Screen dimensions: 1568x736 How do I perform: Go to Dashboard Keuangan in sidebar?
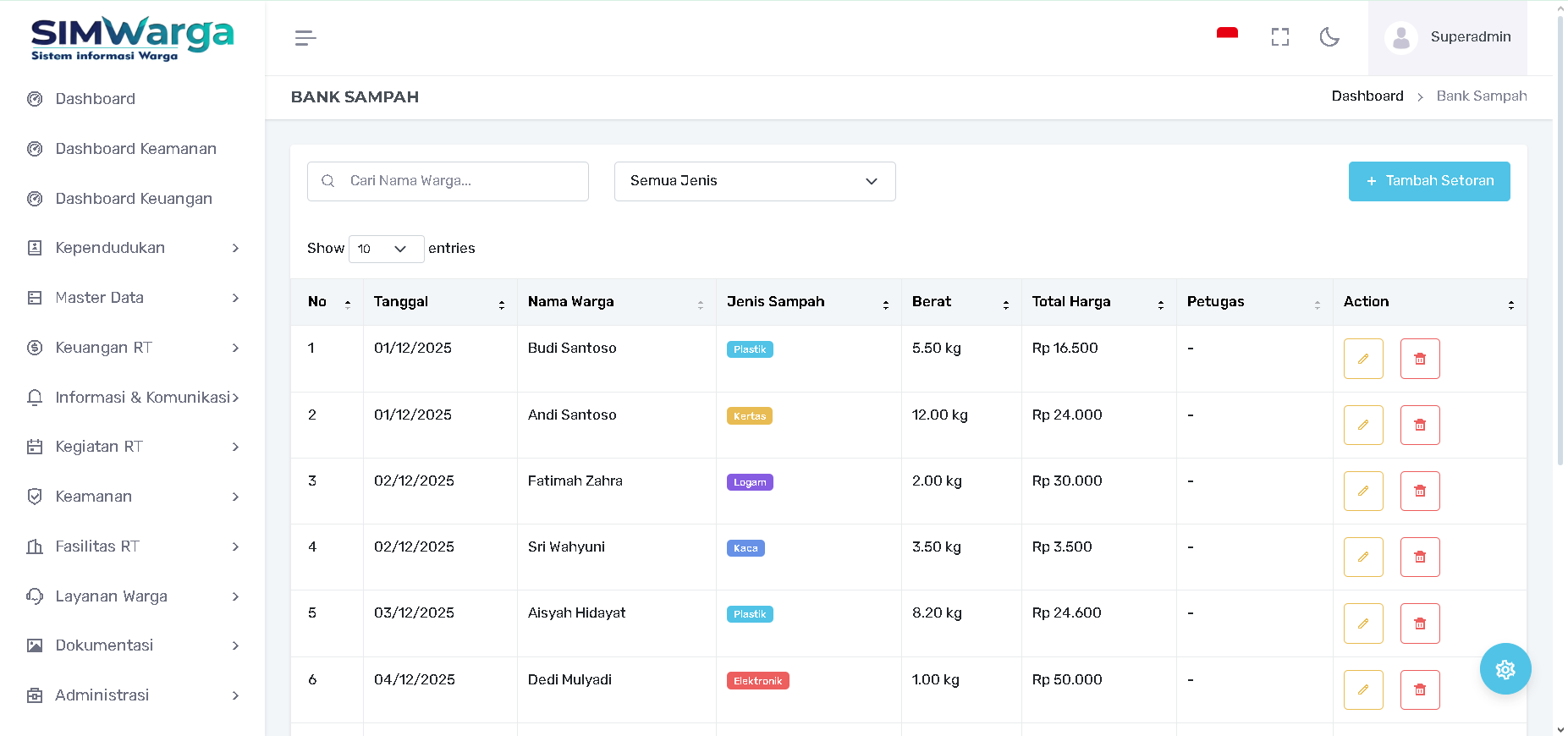(134, 199)
